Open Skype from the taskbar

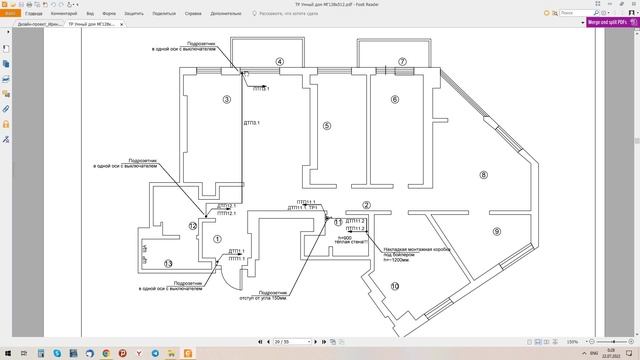click(x=57, y=353)
